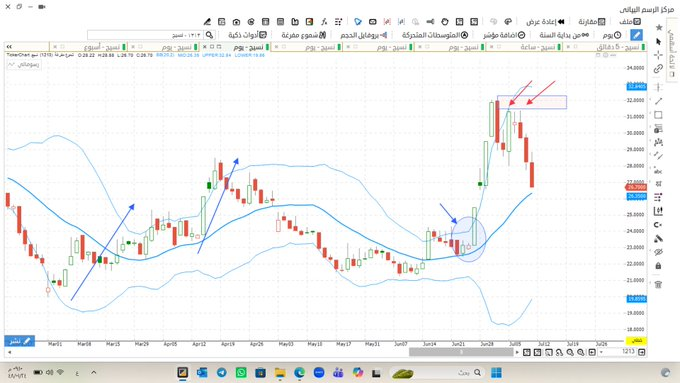Open the يوم interval dropdown
The height and width of the screenshot is (383, 680).
(612, 35)
